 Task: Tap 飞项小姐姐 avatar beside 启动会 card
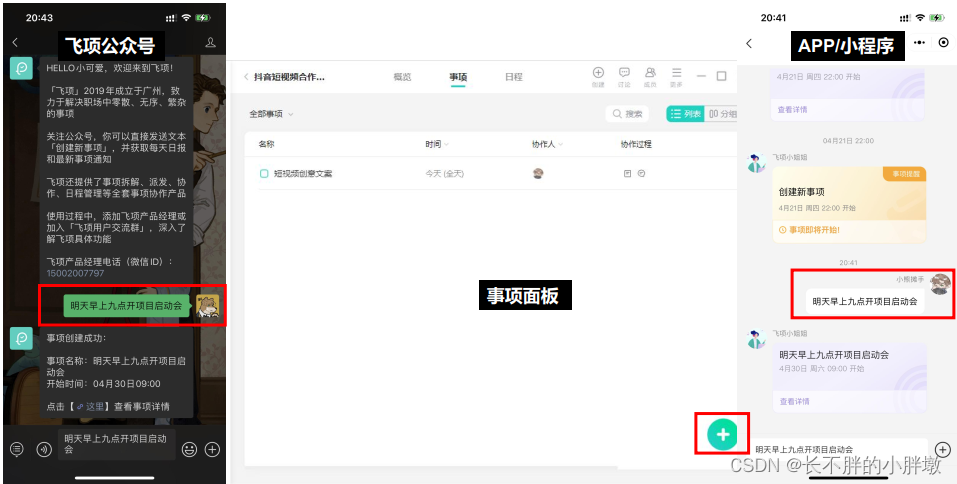[757, 339]
